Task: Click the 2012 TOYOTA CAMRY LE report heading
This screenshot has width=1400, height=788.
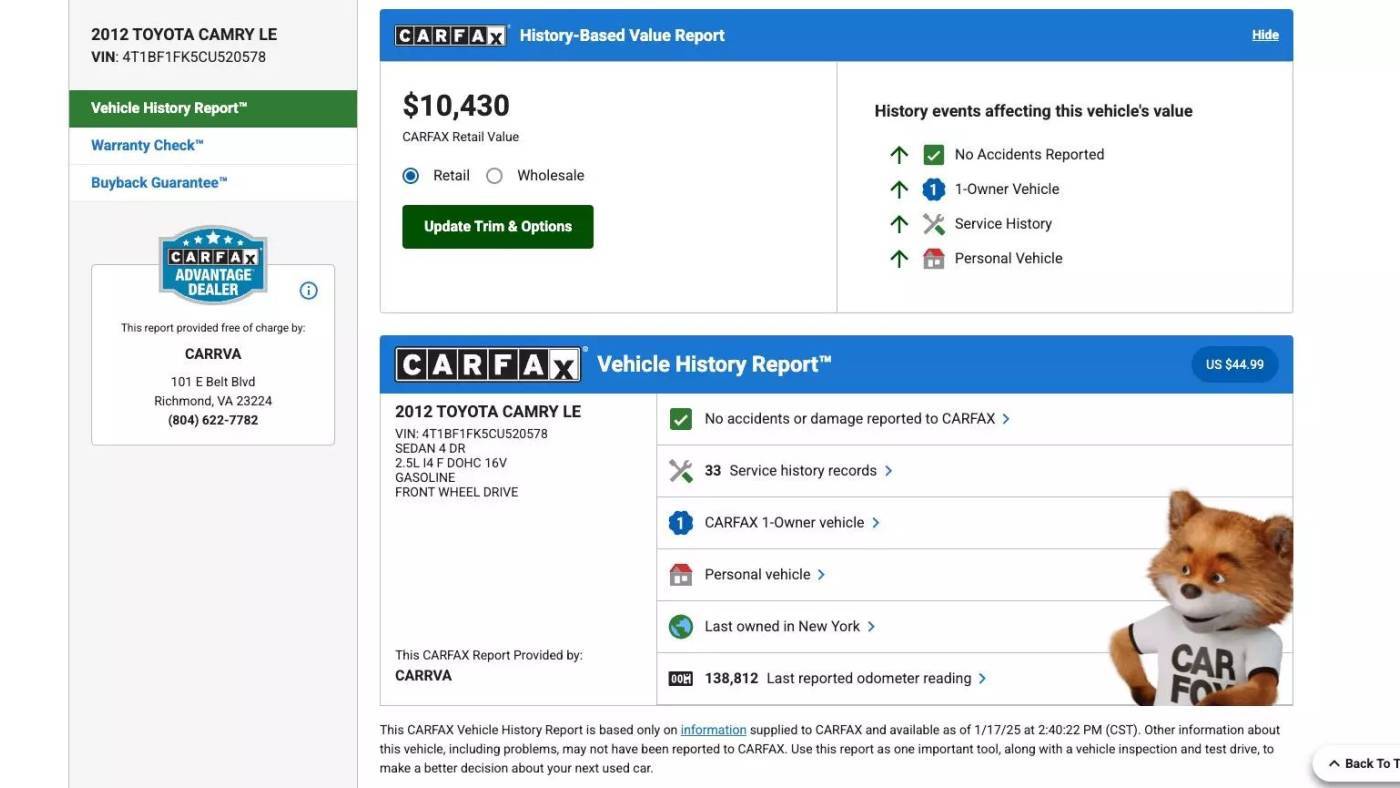Action: coord(488,412)
